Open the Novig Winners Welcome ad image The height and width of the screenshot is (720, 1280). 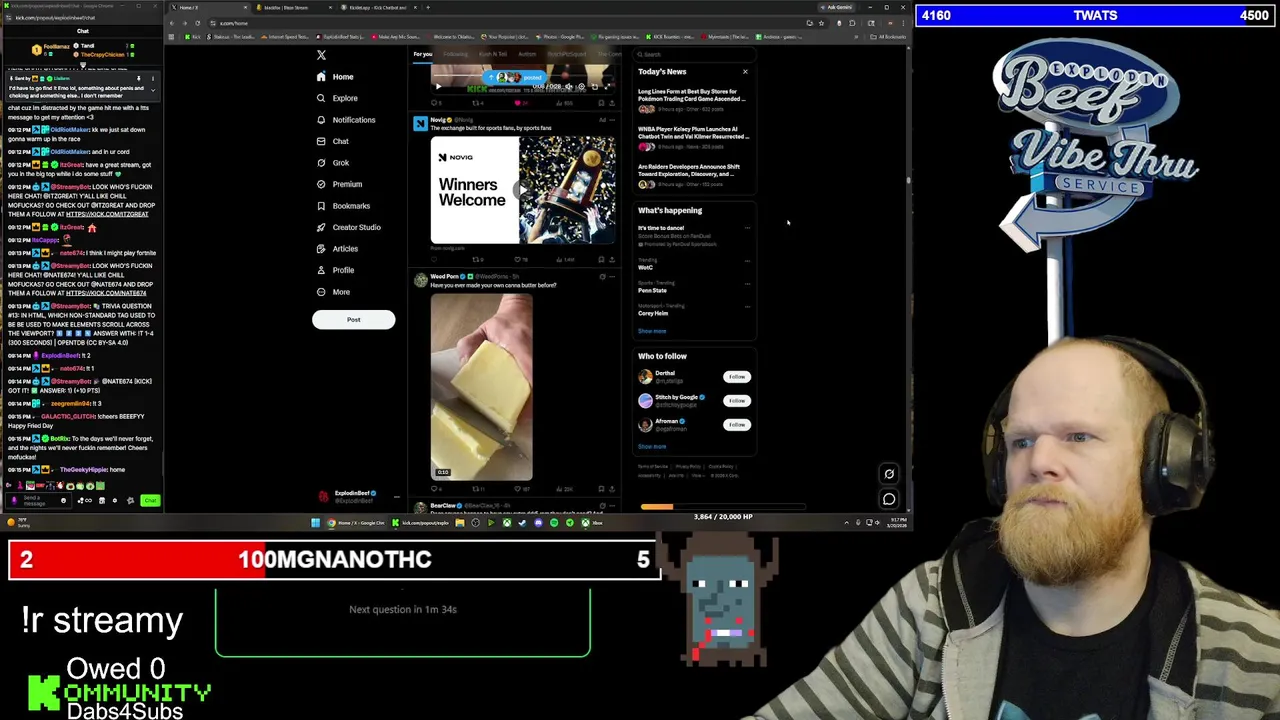pos(523,190)
